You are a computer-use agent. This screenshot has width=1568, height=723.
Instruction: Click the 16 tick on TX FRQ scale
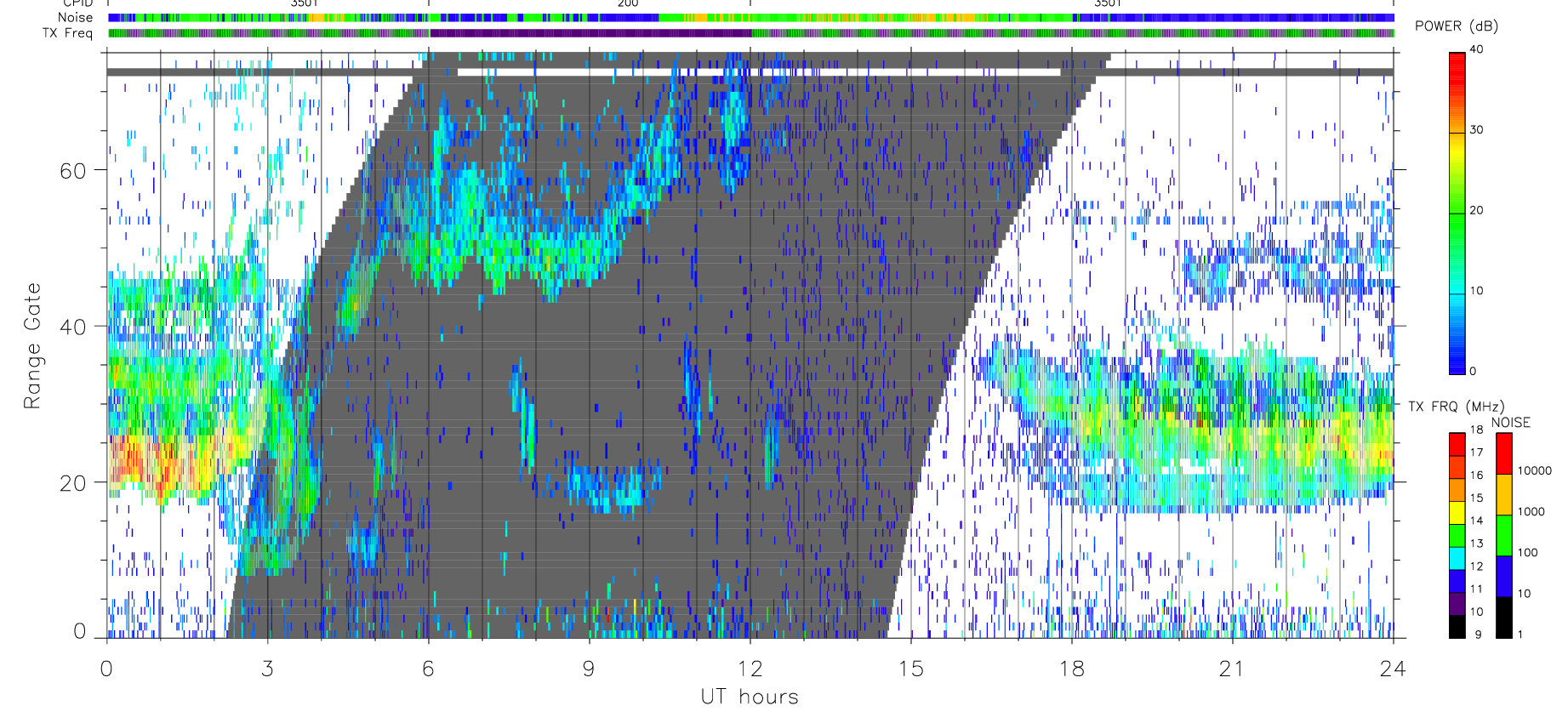[1476, 475]
